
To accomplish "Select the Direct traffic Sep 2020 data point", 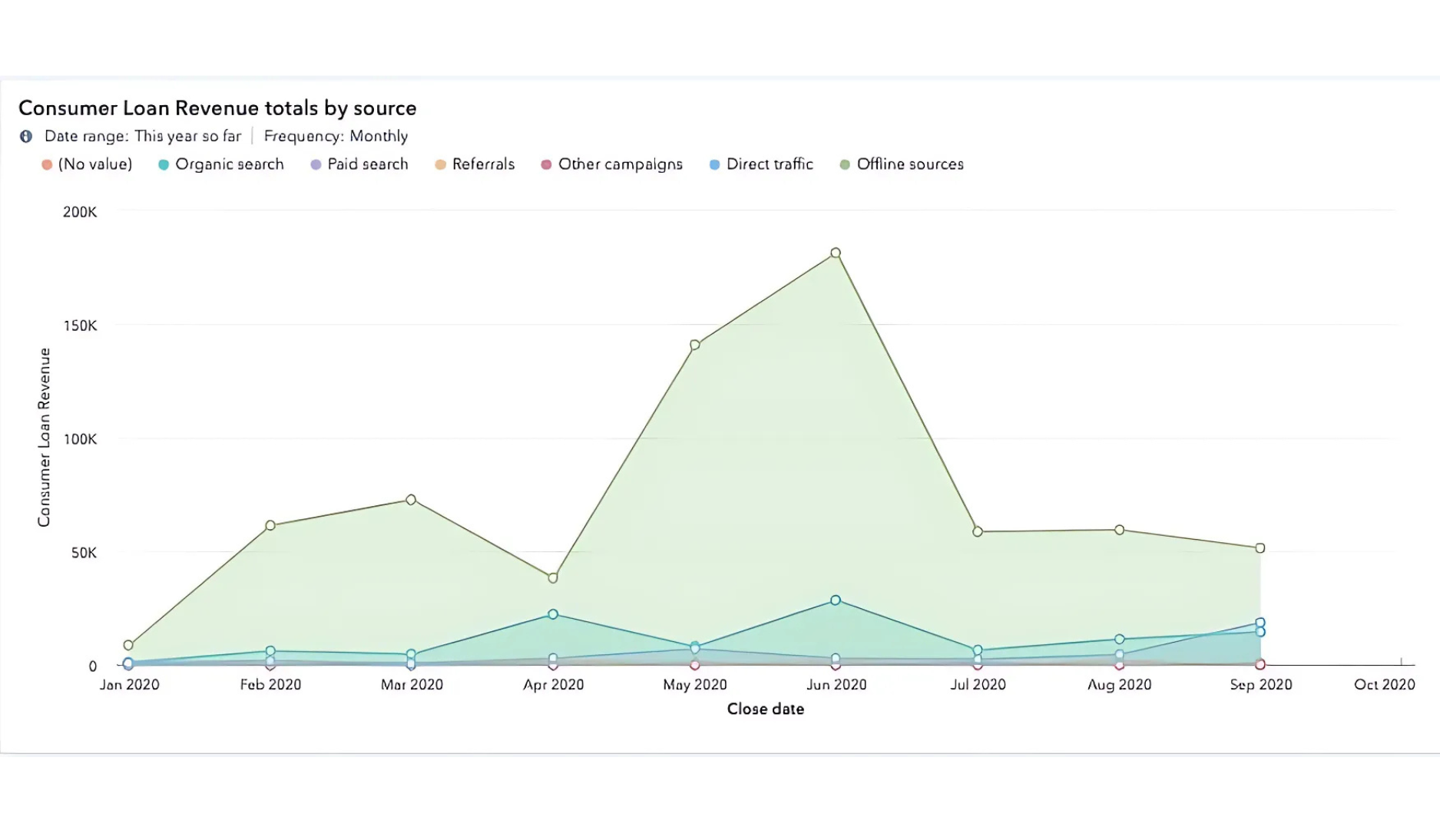I will [x=1260, y=623].
